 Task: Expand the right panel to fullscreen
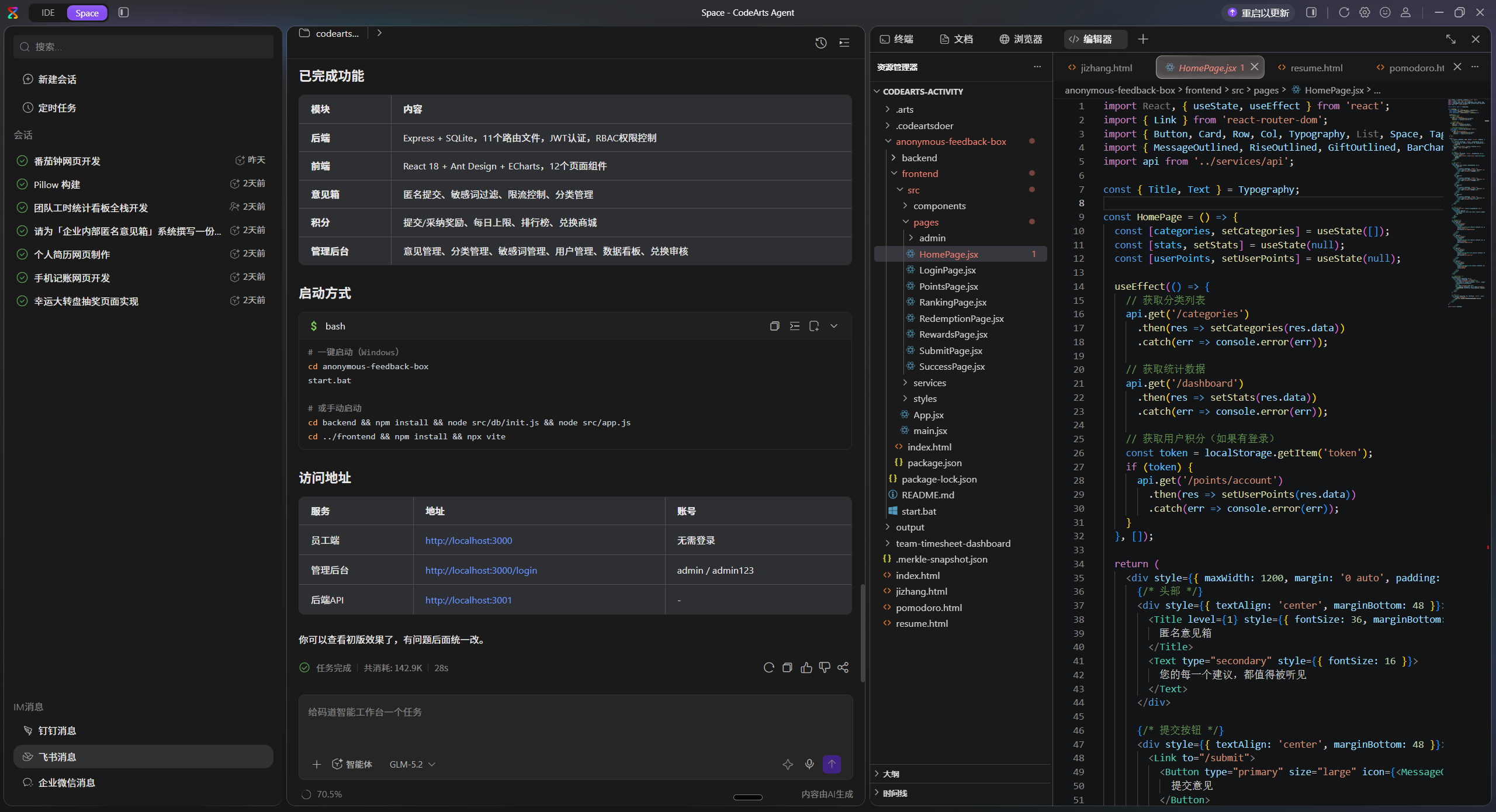[1451, 39]
